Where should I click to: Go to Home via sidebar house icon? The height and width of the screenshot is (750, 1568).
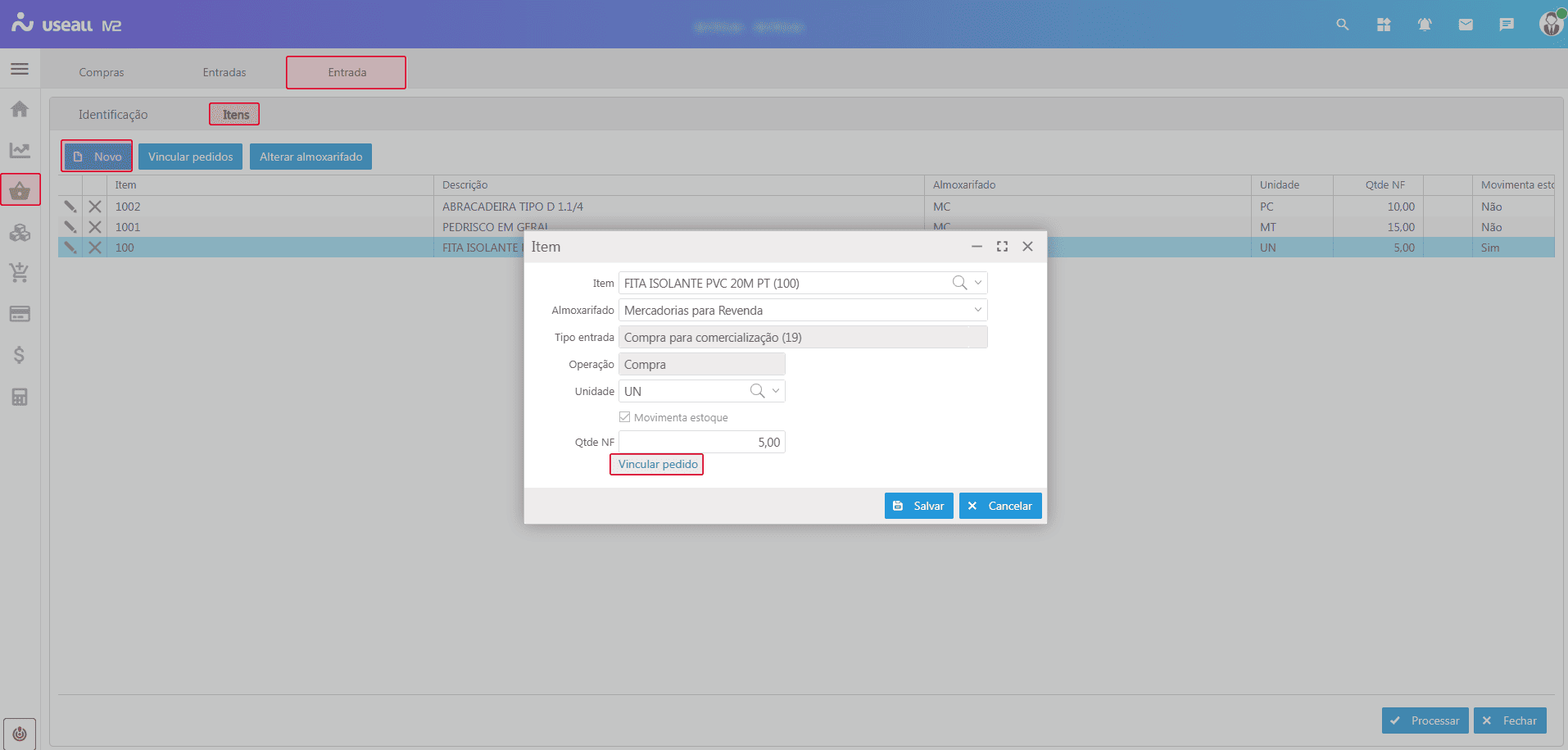tap(20, 109)
